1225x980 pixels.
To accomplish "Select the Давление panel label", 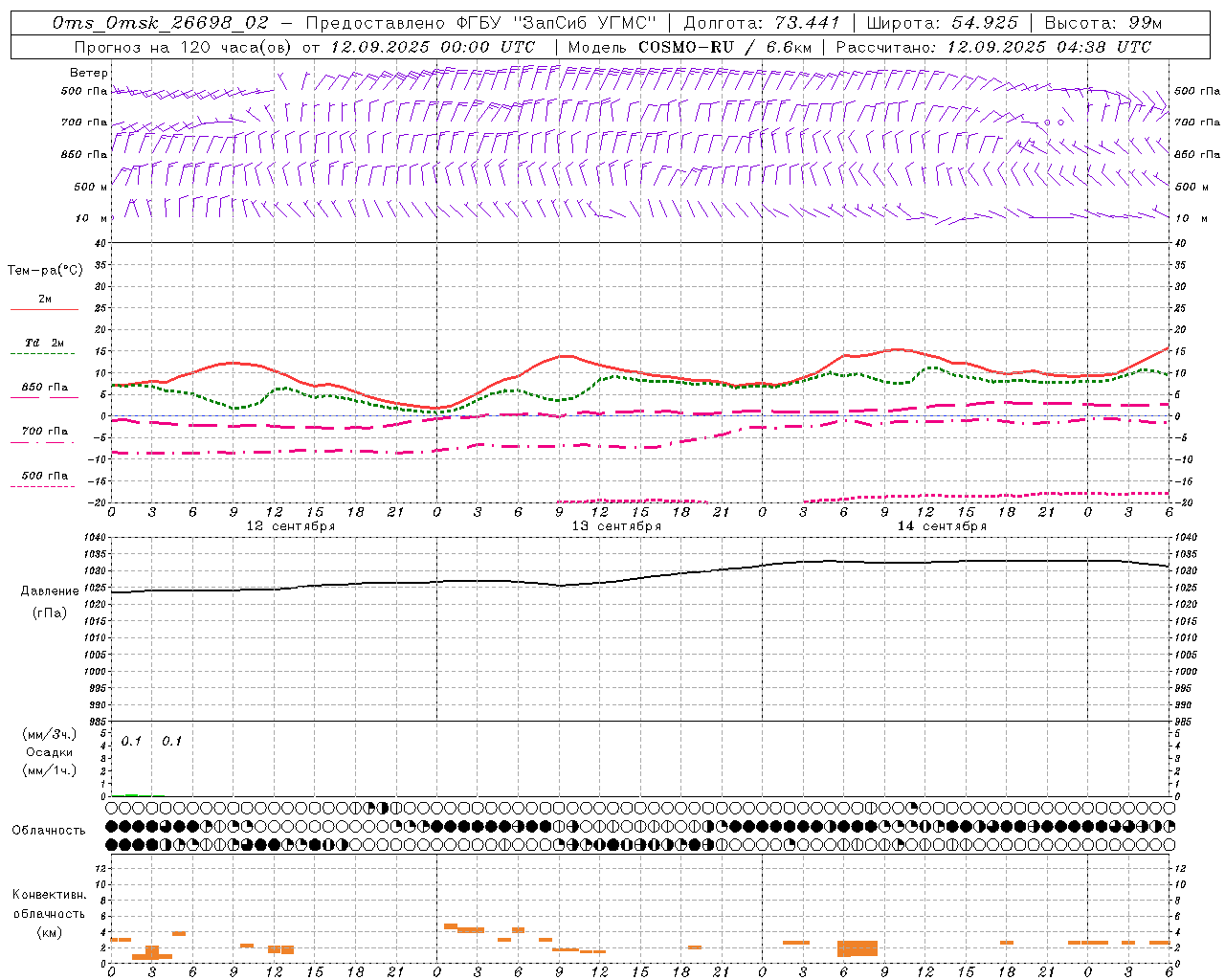I will tap(50, 591).
